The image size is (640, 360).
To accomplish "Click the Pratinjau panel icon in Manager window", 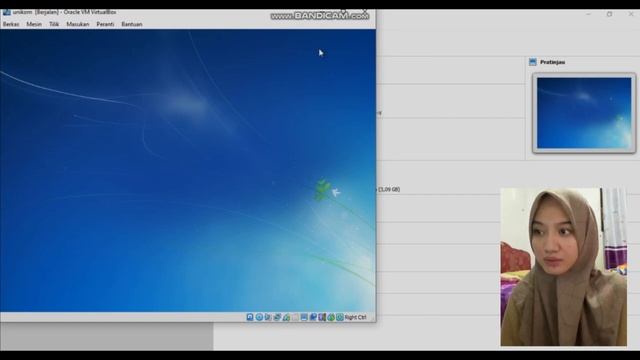I will [533, 62].
